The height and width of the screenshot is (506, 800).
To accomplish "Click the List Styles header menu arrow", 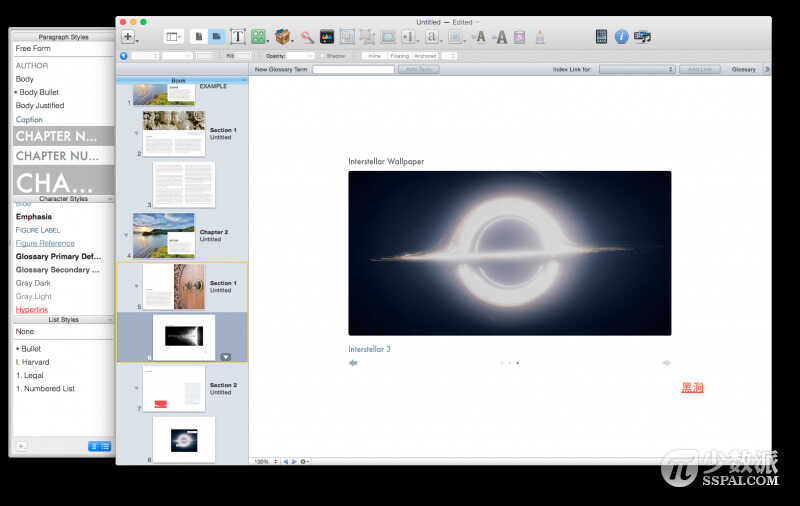I will coord(110,320).
